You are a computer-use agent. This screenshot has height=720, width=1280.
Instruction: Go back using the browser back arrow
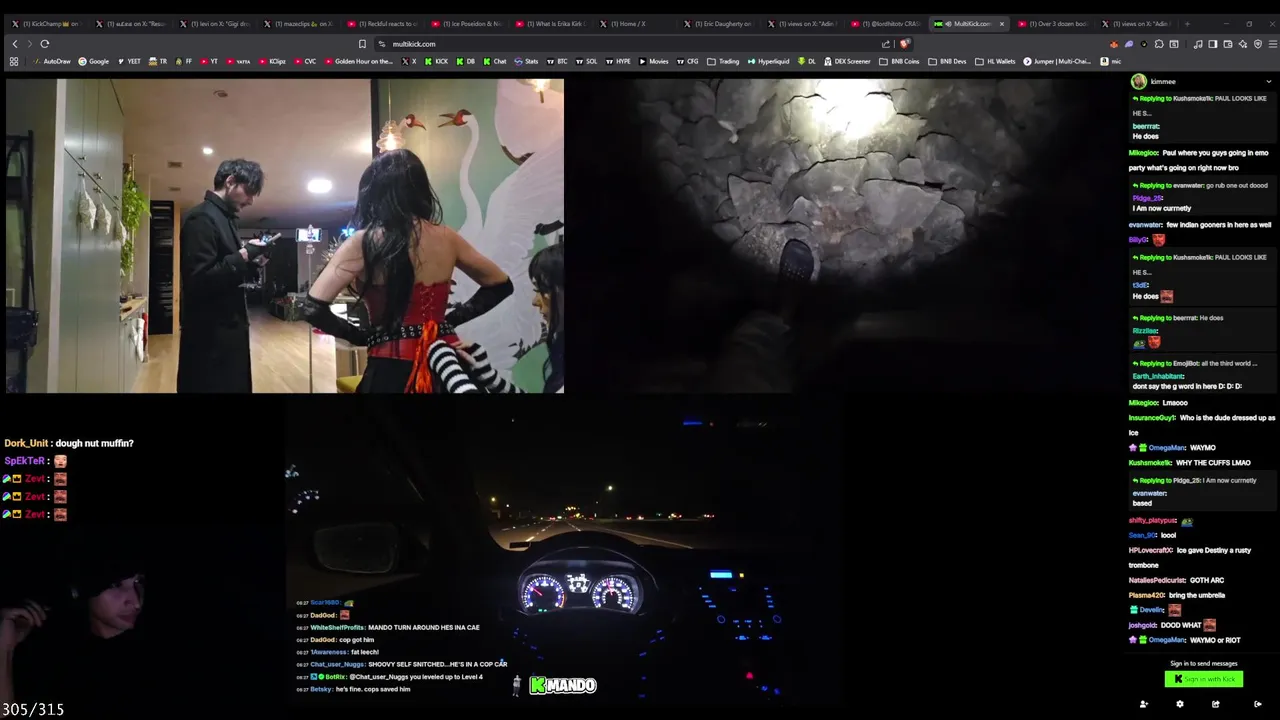pyautogui.click(x=14, y=44)
